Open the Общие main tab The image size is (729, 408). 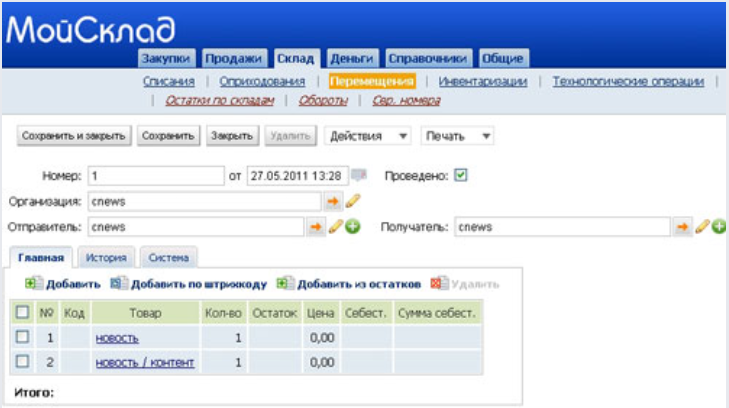click(503, 59)
